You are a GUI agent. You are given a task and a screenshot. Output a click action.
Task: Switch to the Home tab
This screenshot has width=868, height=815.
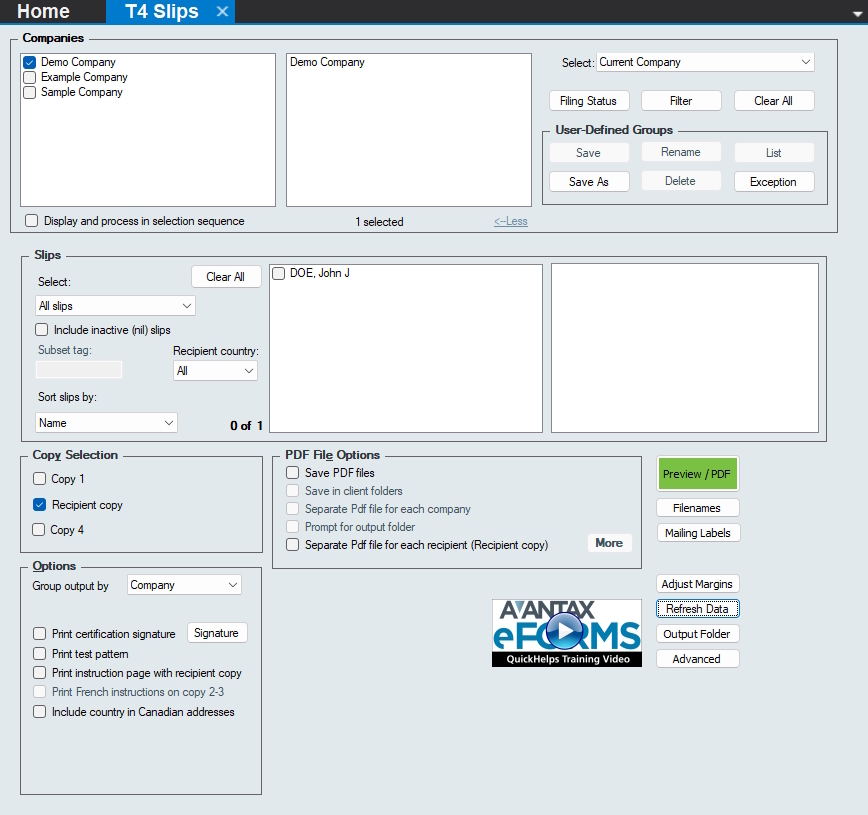(43, 12)
